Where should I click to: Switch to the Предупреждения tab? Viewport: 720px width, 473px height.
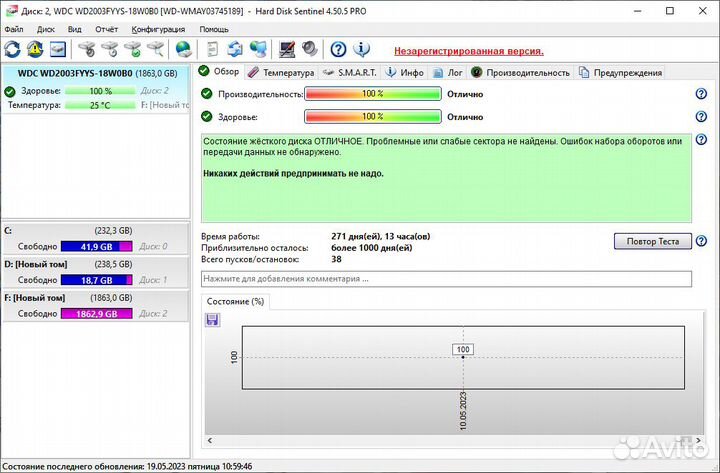pyautogui.click(x=621, y=73)
